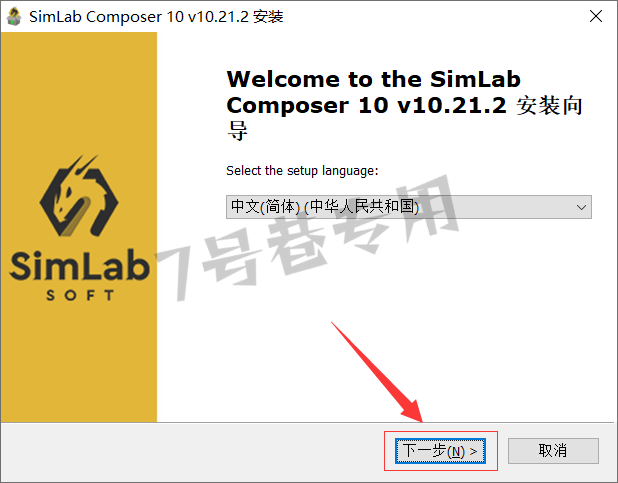Click the gray footer area left of Next
This screenshot has height=483, width=618.
(192, 451)
